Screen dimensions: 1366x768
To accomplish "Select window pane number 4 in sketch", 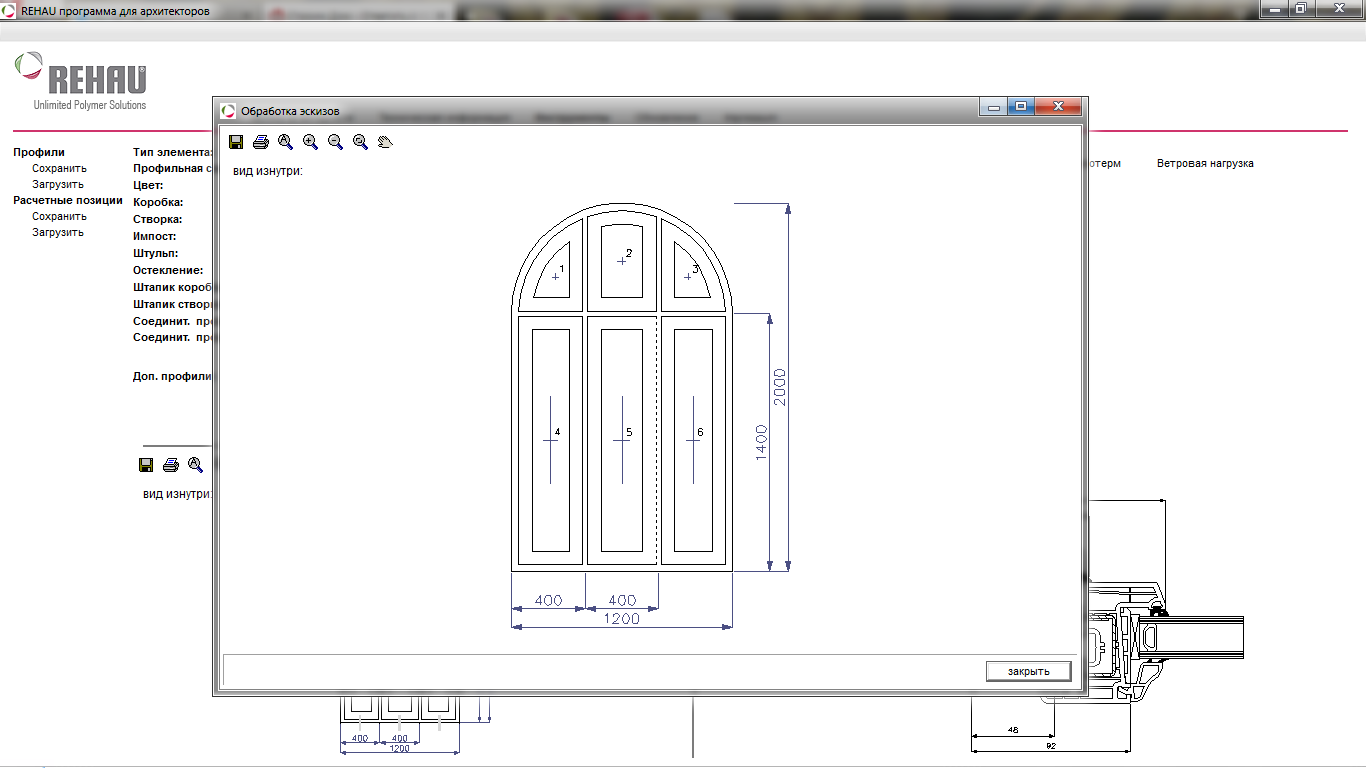I will coord(550,439).
